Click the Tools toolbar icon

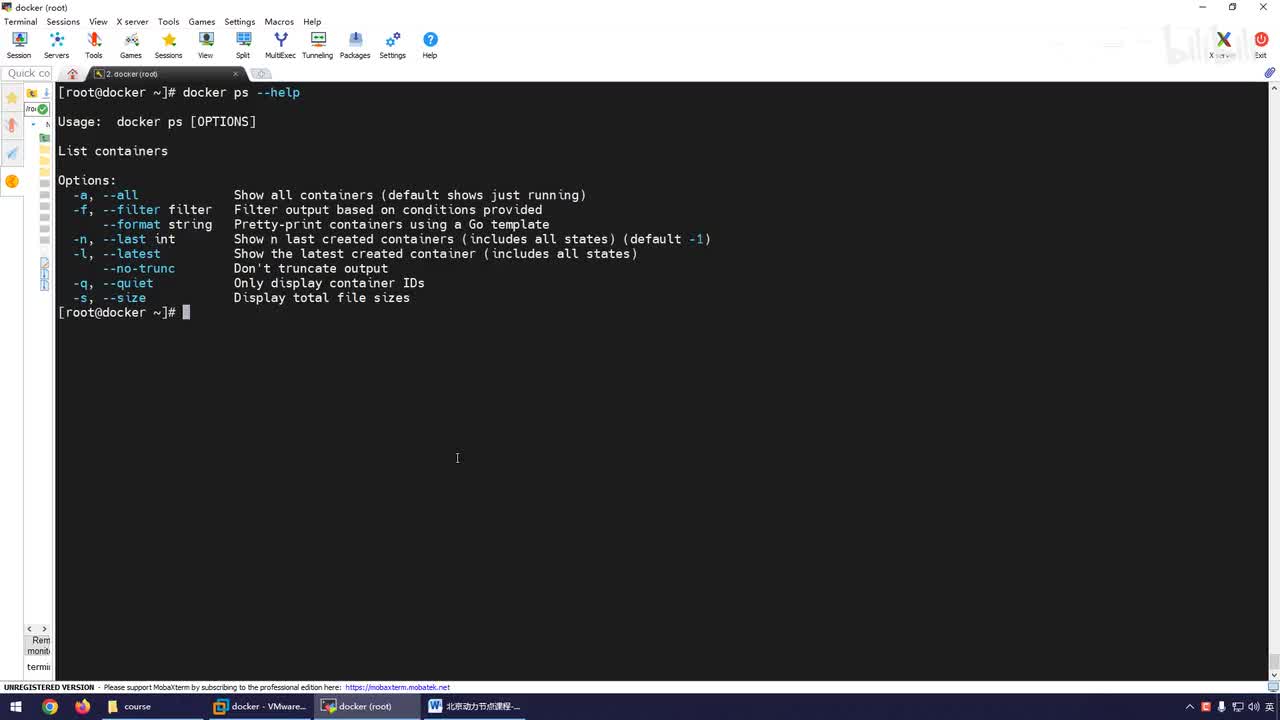[x=94, y=45]
